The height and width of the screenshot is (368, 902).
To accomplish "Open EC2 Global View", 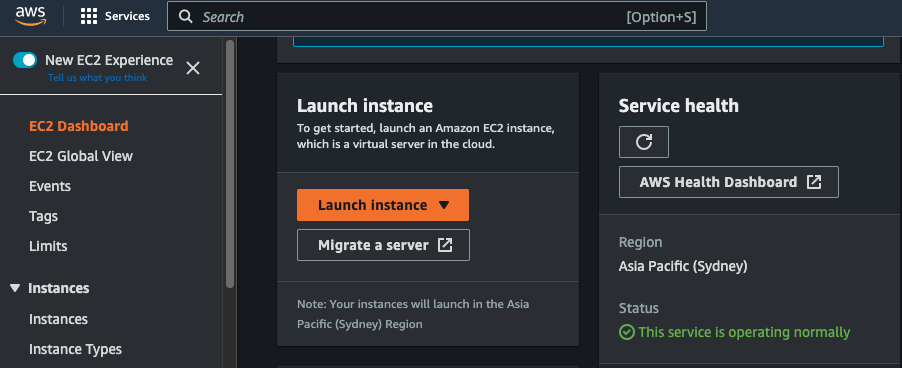I will (x=81, y=156).
